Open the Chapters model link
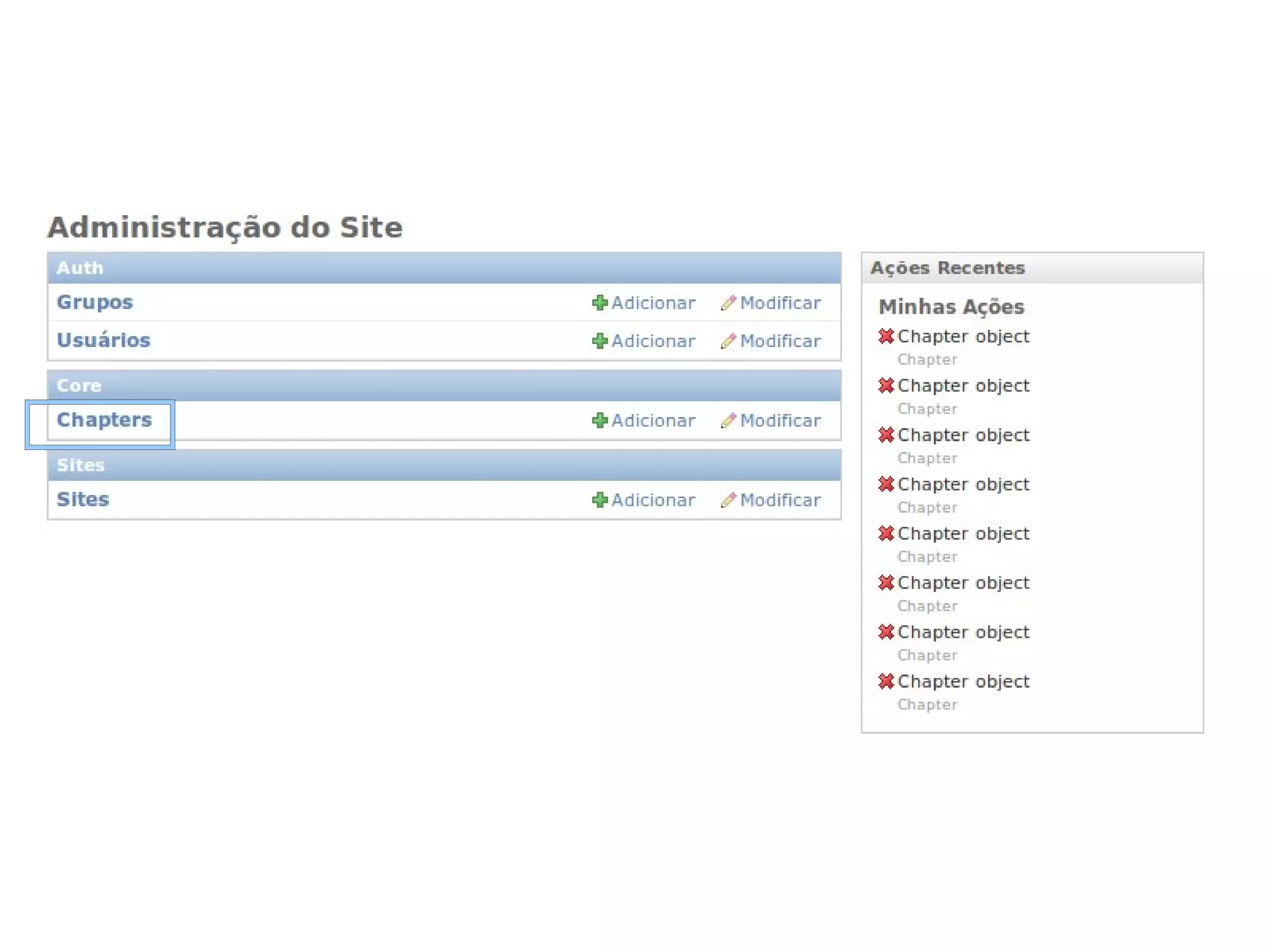Image resolution: width=1270 pixels, height=952 pixels. (x=104, y=420)
